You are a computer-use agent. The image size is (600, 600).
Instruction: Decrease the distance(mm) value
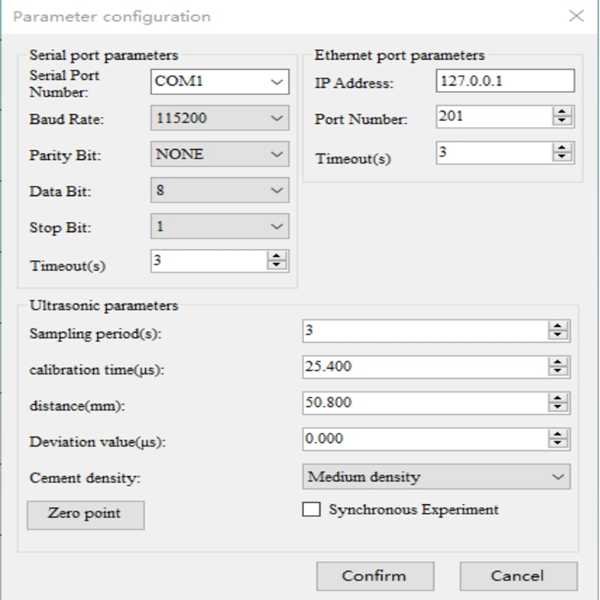point(558,408)
